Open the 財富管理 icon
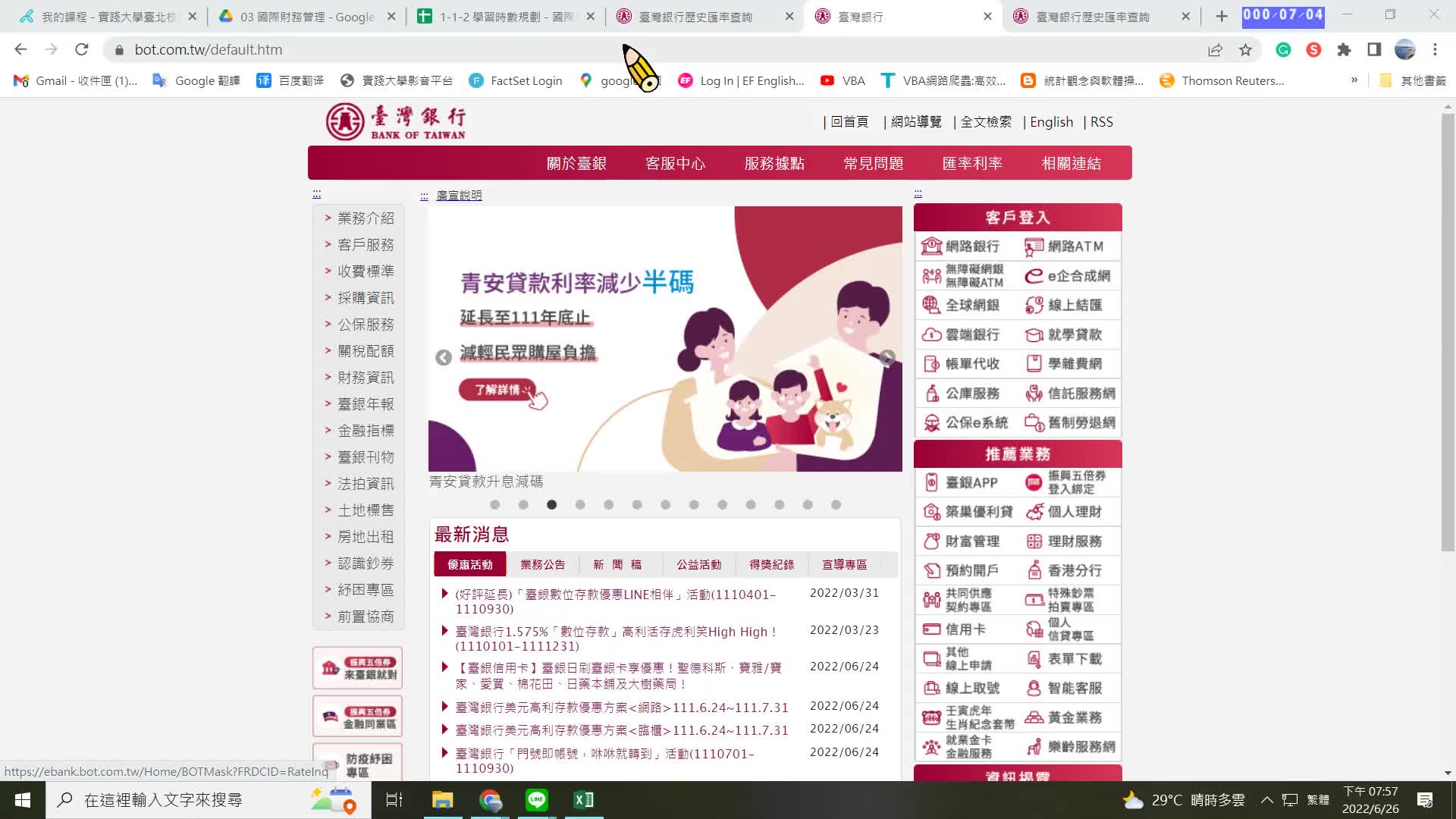The image size is (1456, 819). [x=931, y=541]
